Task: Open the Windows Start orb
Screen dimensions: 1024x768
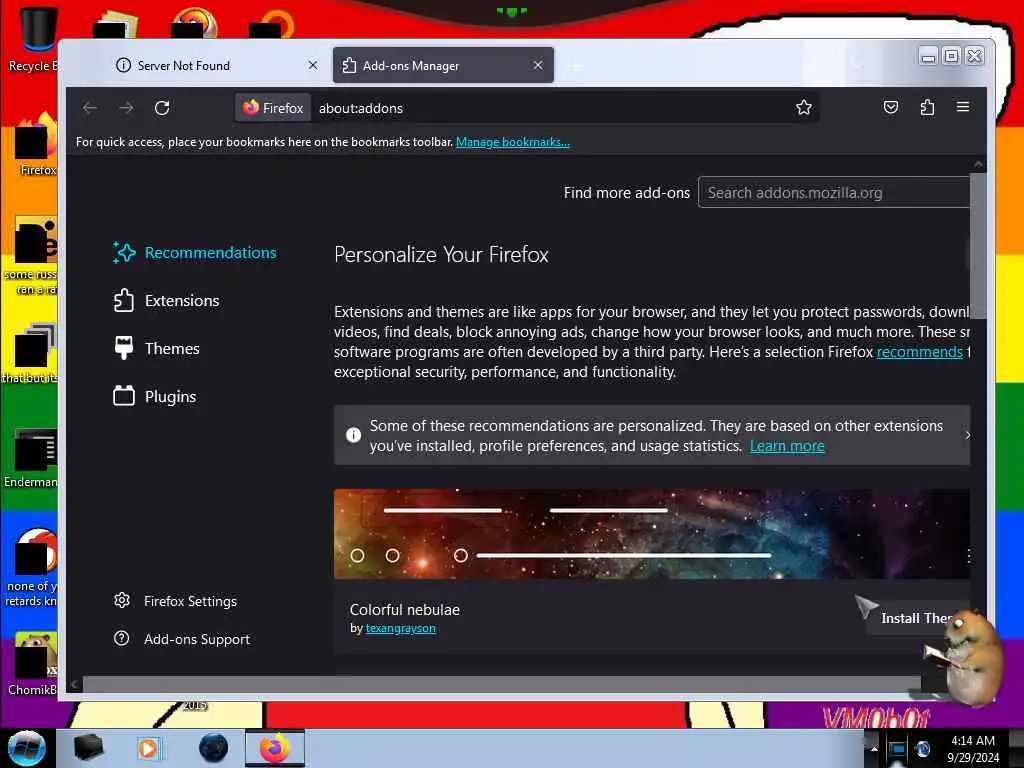Action: pos(27,748)
